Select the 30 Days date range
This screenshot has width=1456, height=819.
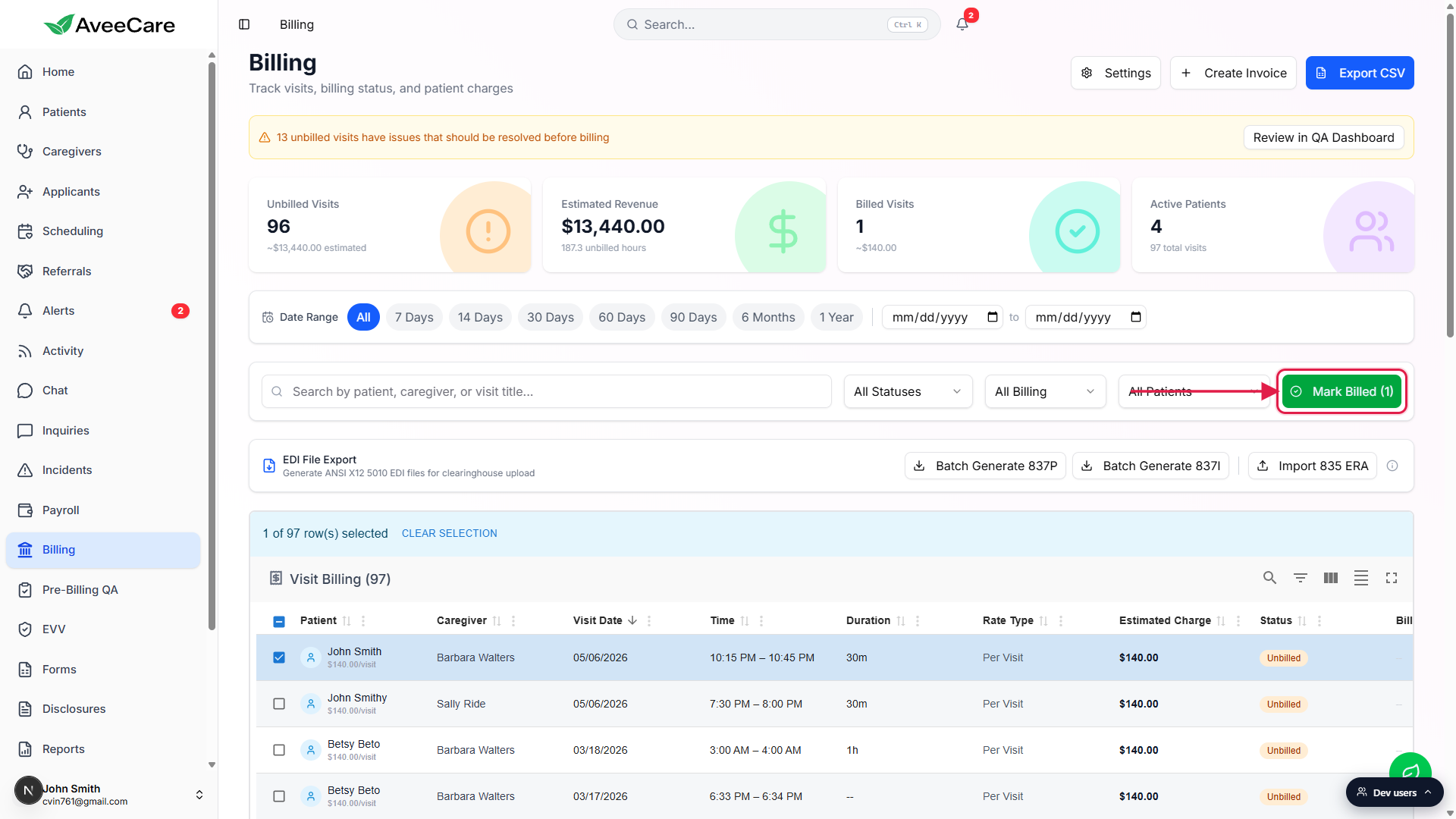pos(551,317)
